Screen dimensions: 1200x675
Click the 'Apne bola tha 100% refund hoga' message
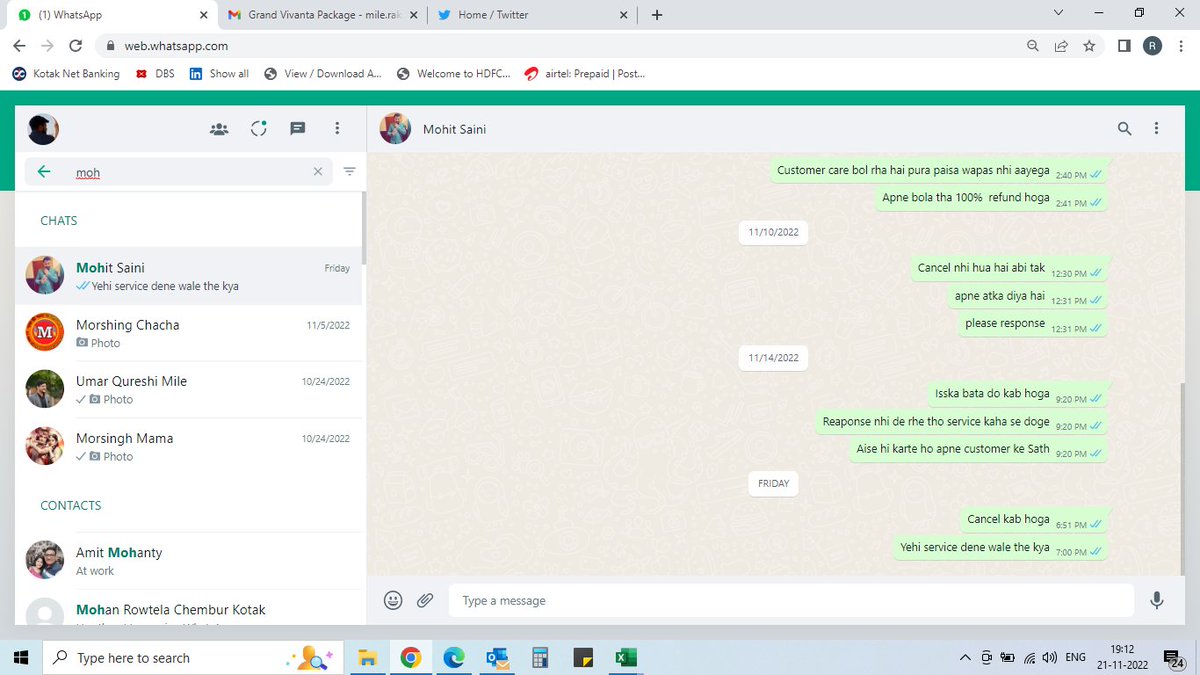click(x=992, y=198)
